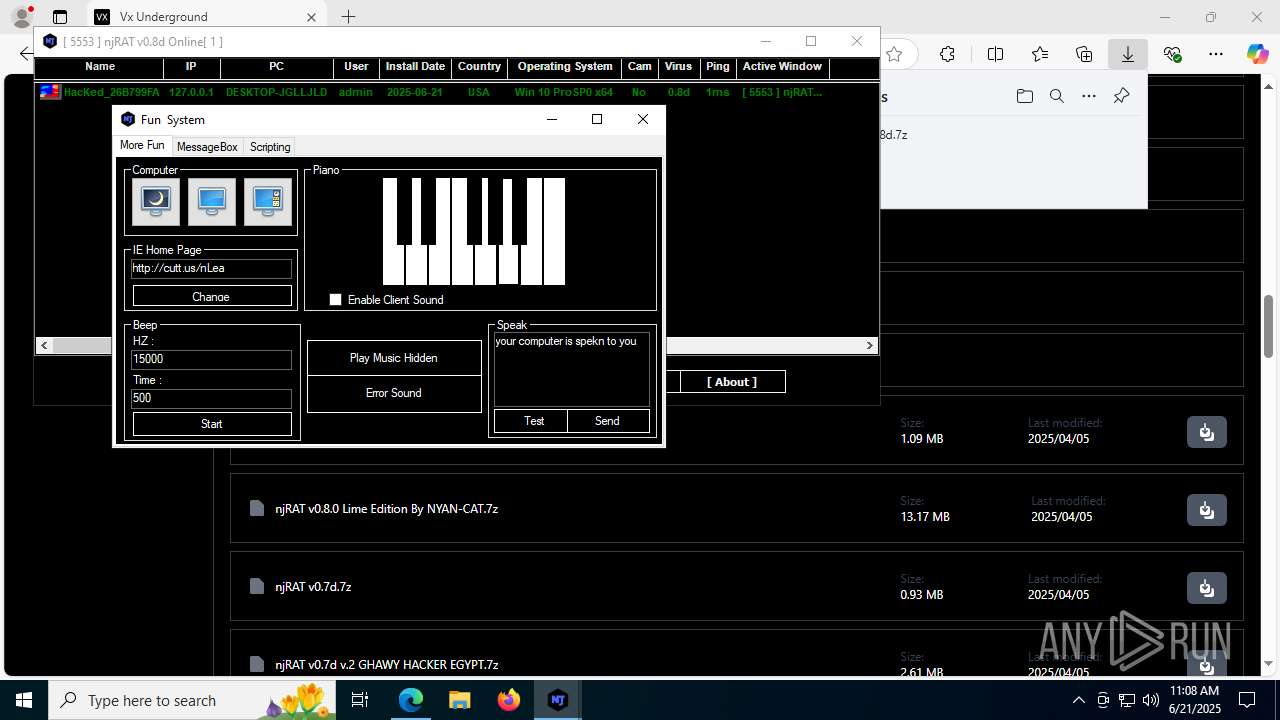Select the Vx Underground browser tab
This screenshot has width=1280, height=720.
point(207,17)
